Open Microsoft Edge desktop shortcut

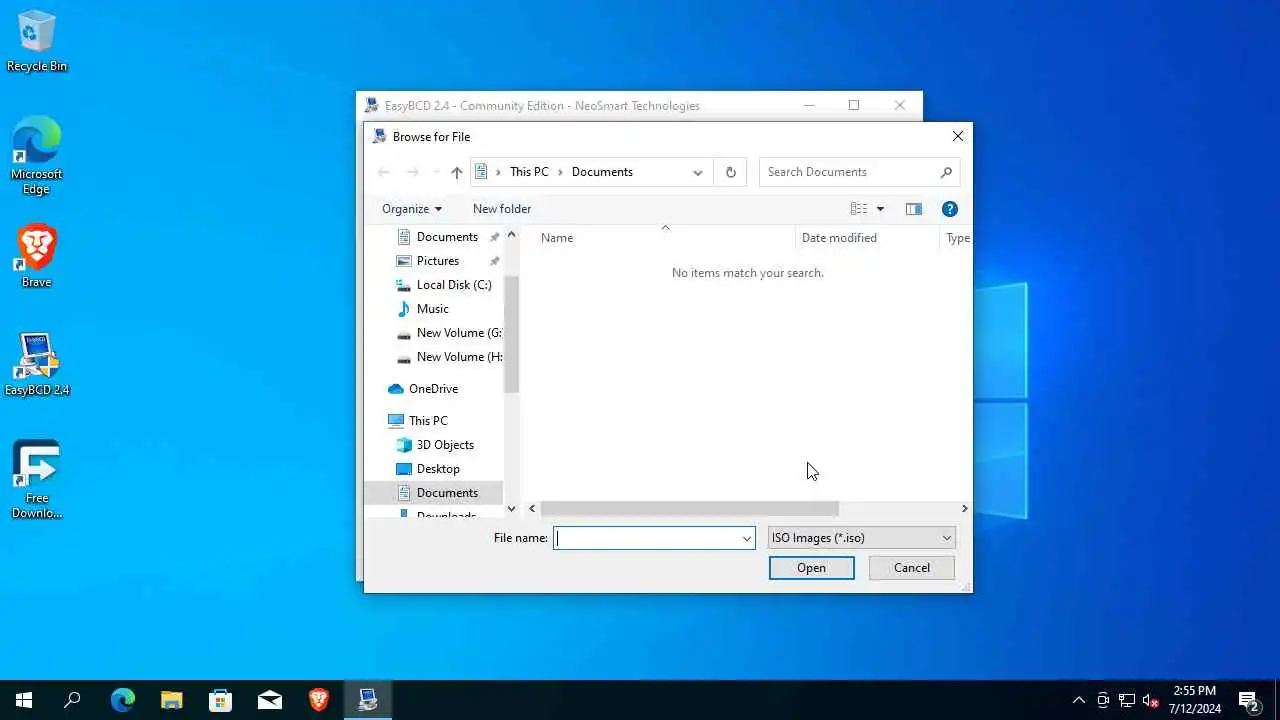pos(37,155)
